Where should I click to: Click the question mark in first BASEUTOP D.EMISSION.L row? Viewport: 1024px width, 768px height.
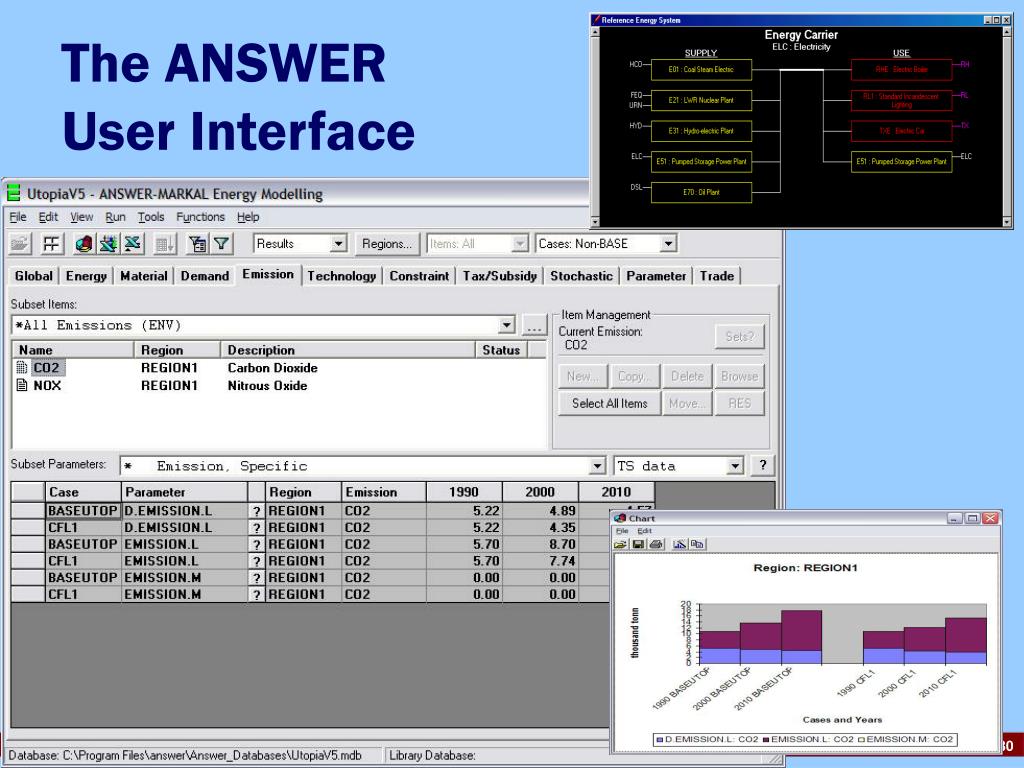click(x=257, y=511)
